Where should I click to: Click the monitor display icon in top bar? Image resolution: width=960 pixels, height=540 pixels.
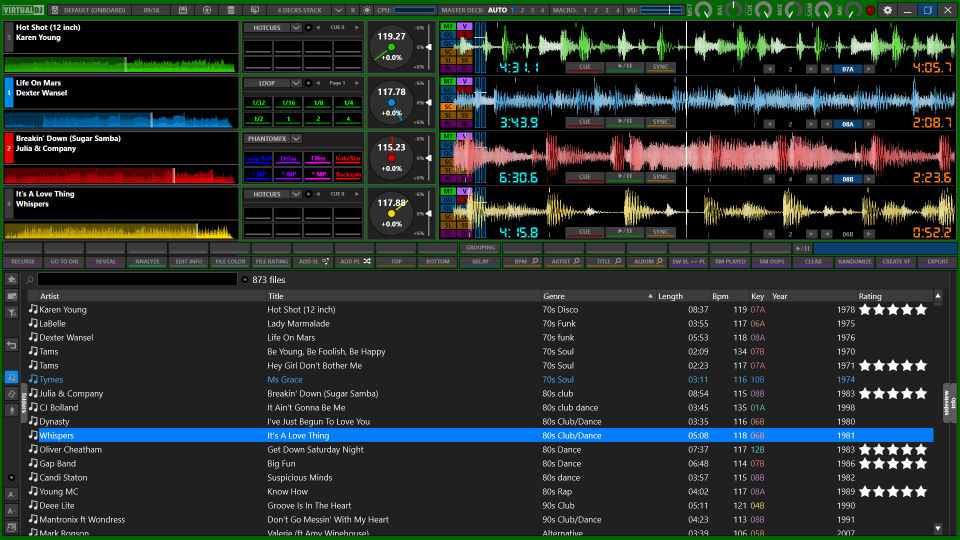255,10
